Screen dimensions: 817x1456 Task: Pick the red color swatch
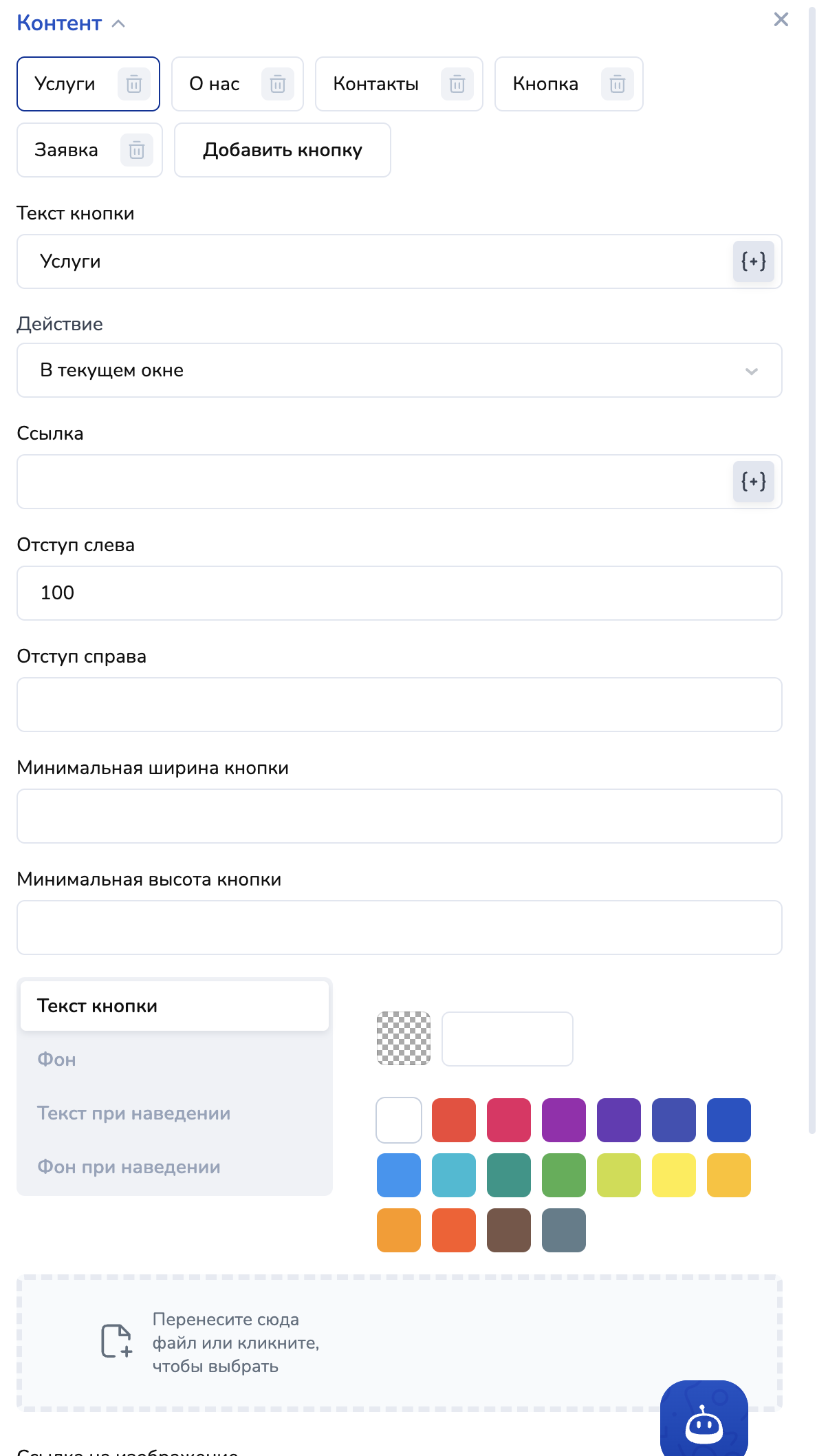tap(454, 1120)
